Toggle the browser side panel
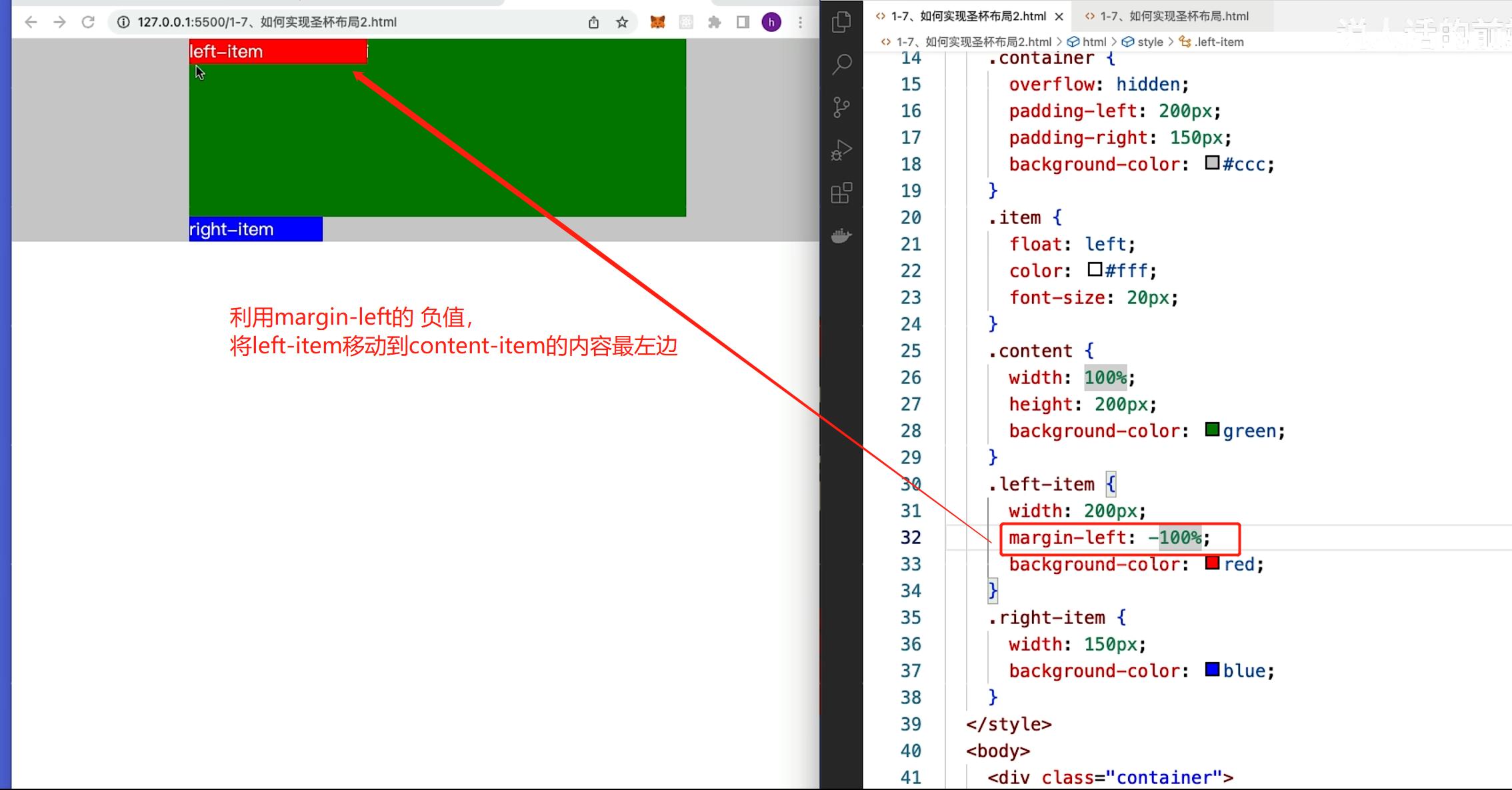 [x=743, y=22]
